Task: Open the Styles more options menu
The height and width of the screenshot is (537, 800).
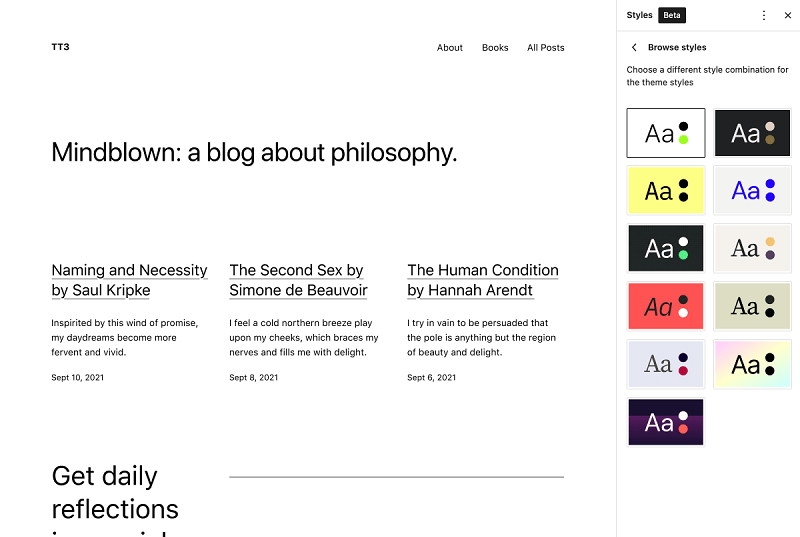Action: pyautogui.click(x=763, y=15)
